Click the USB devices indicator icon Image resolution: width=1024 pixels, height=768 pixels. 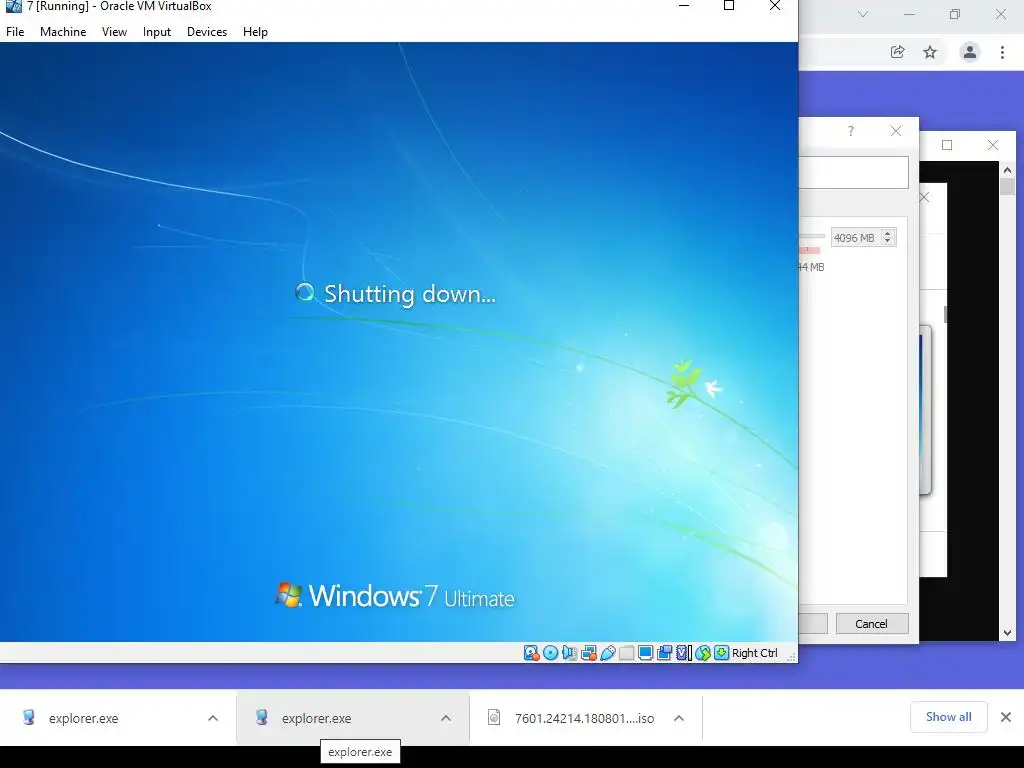pos(607,652)
